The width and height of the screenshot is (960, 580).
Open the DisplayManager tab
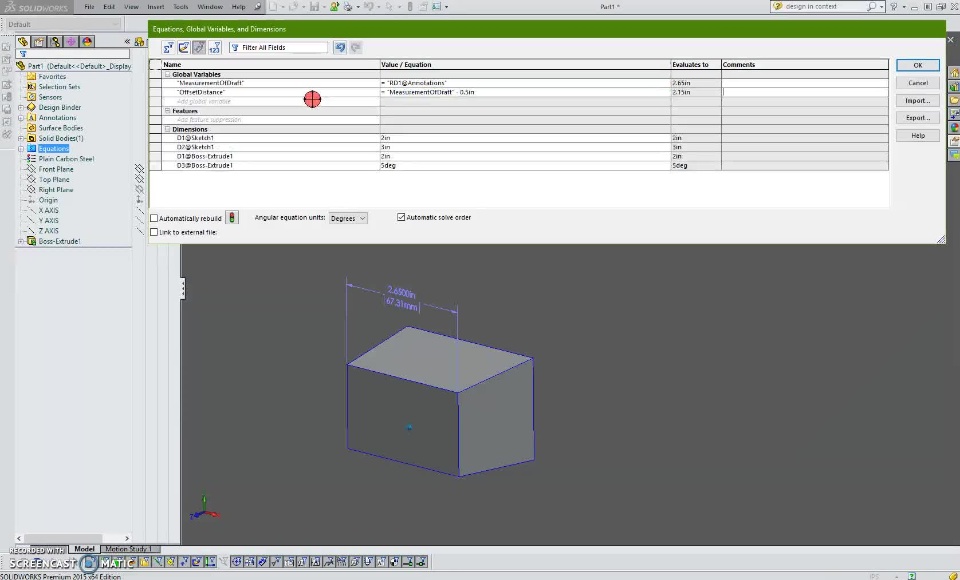click(x=87, y=42)
